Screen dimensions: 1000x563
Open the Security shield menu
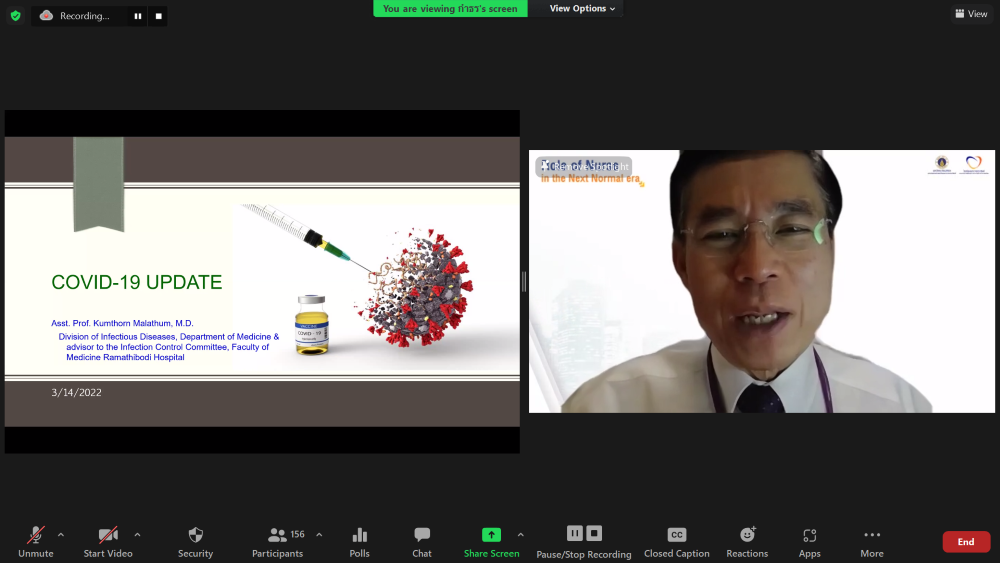click(x=195, y=541)
